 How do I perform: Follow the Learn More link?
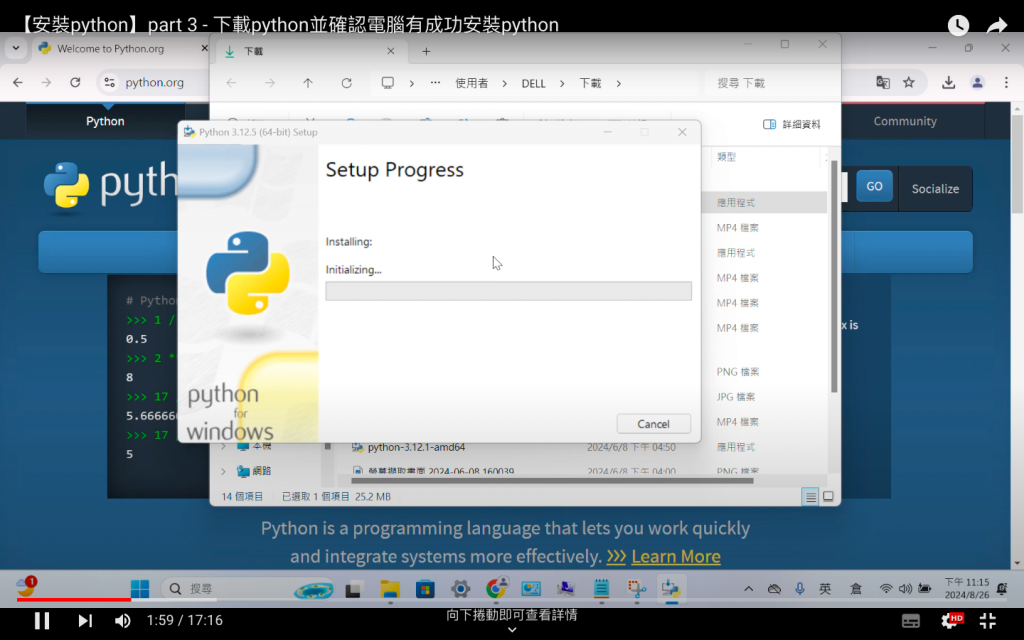676,556
